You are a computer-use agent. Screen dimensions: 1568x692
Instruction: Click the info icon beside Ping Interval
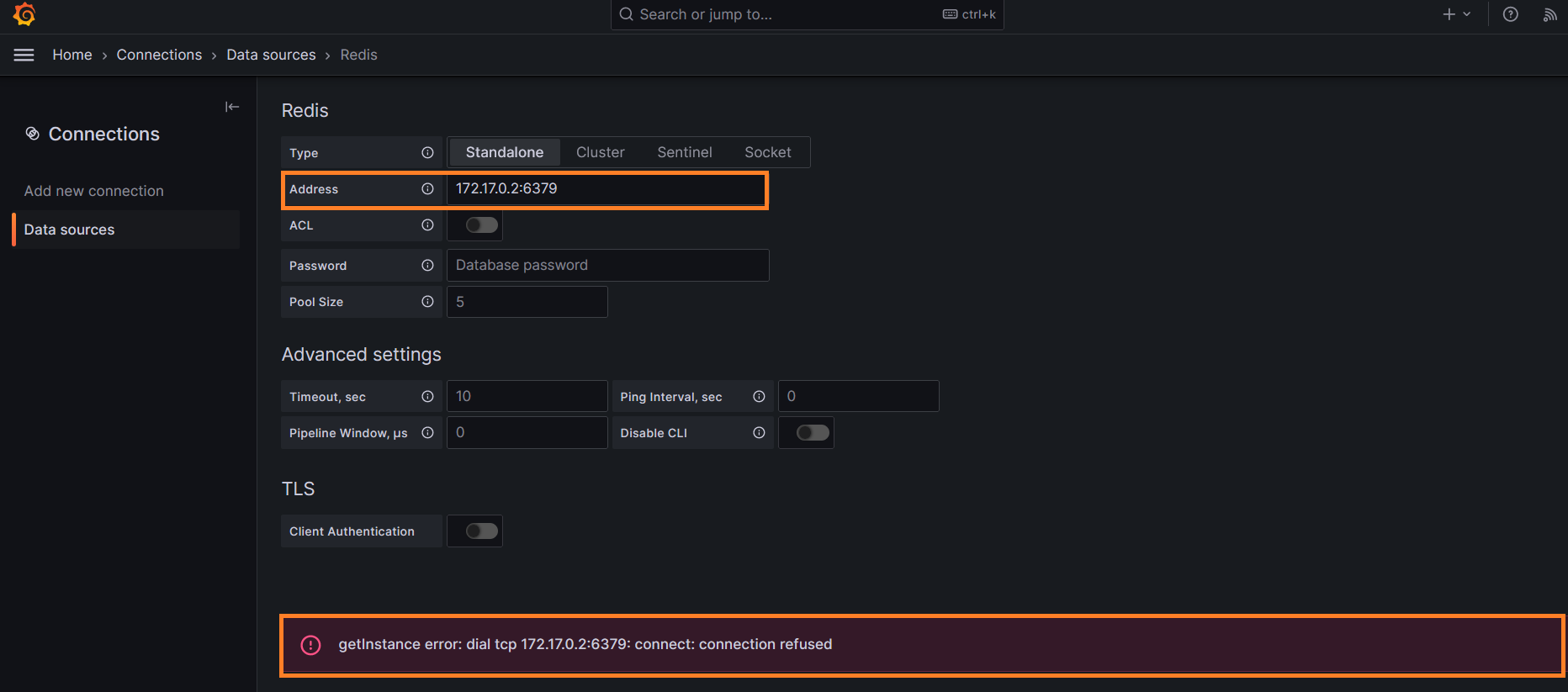[x=759, y=397]
